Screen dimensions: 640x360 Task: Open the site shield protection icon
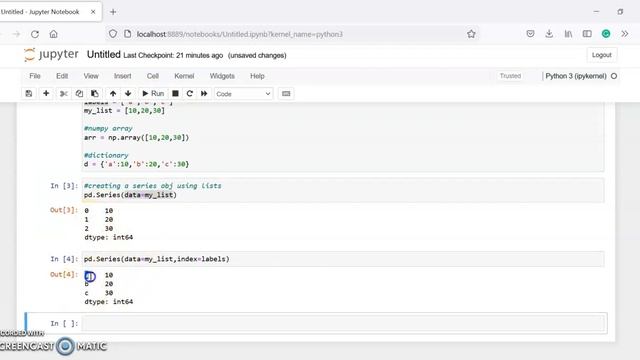[x=113, y=34]
